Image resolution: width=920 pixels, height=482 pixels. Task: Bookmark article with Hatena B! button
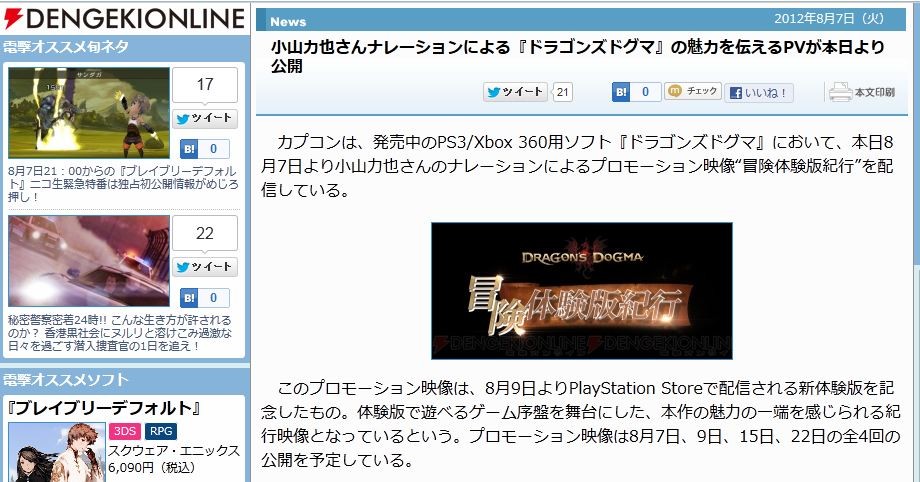621,92
